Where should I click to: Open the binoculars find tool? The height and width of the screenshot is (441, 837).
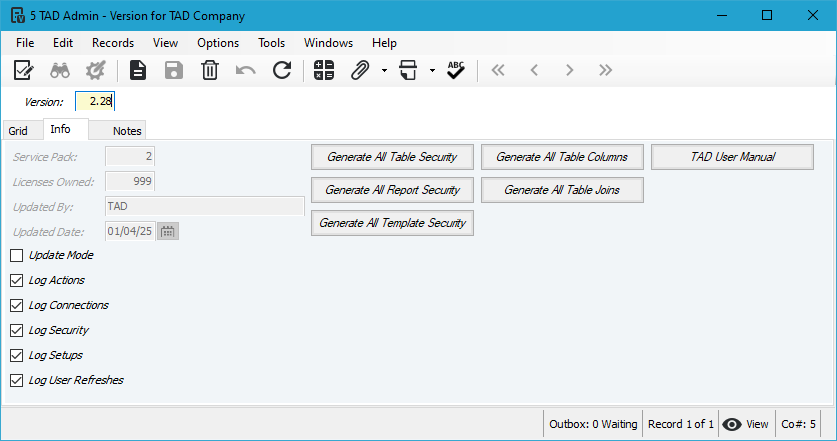pos(60,70)
